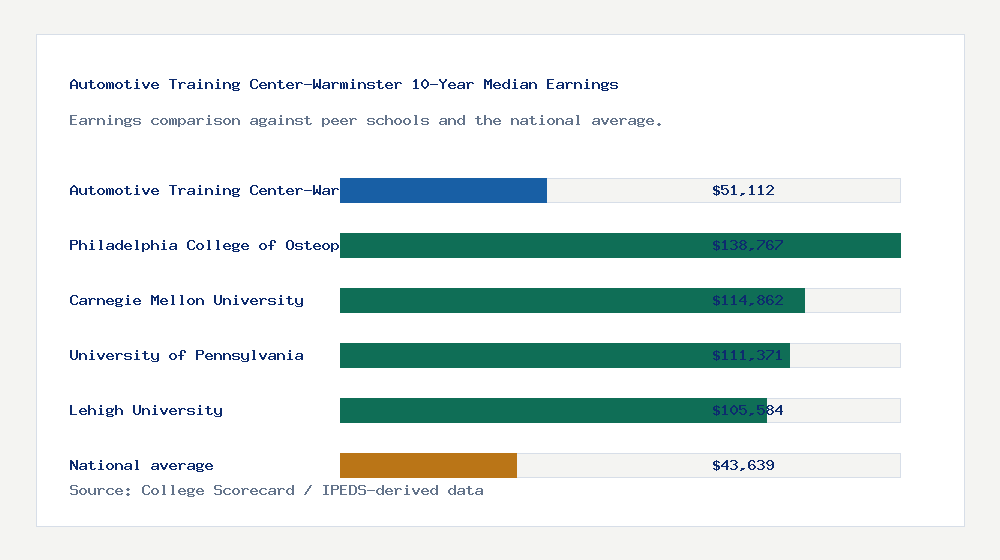Click the $105,584 value
The width and height of the screenshot is (1000, 560).
pos(747,410)
